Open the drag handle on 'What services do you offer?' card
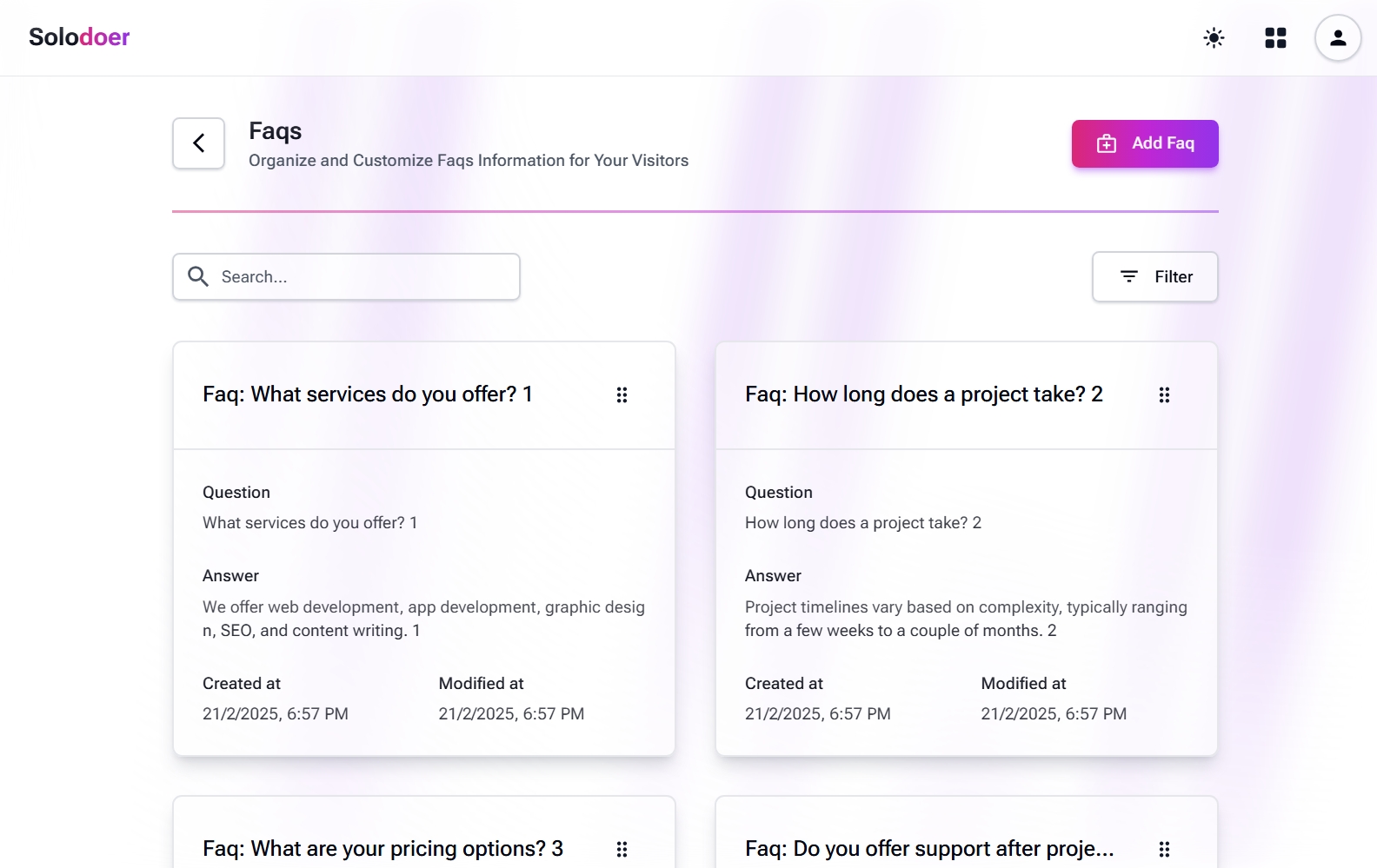 click(x=622, y=394)
